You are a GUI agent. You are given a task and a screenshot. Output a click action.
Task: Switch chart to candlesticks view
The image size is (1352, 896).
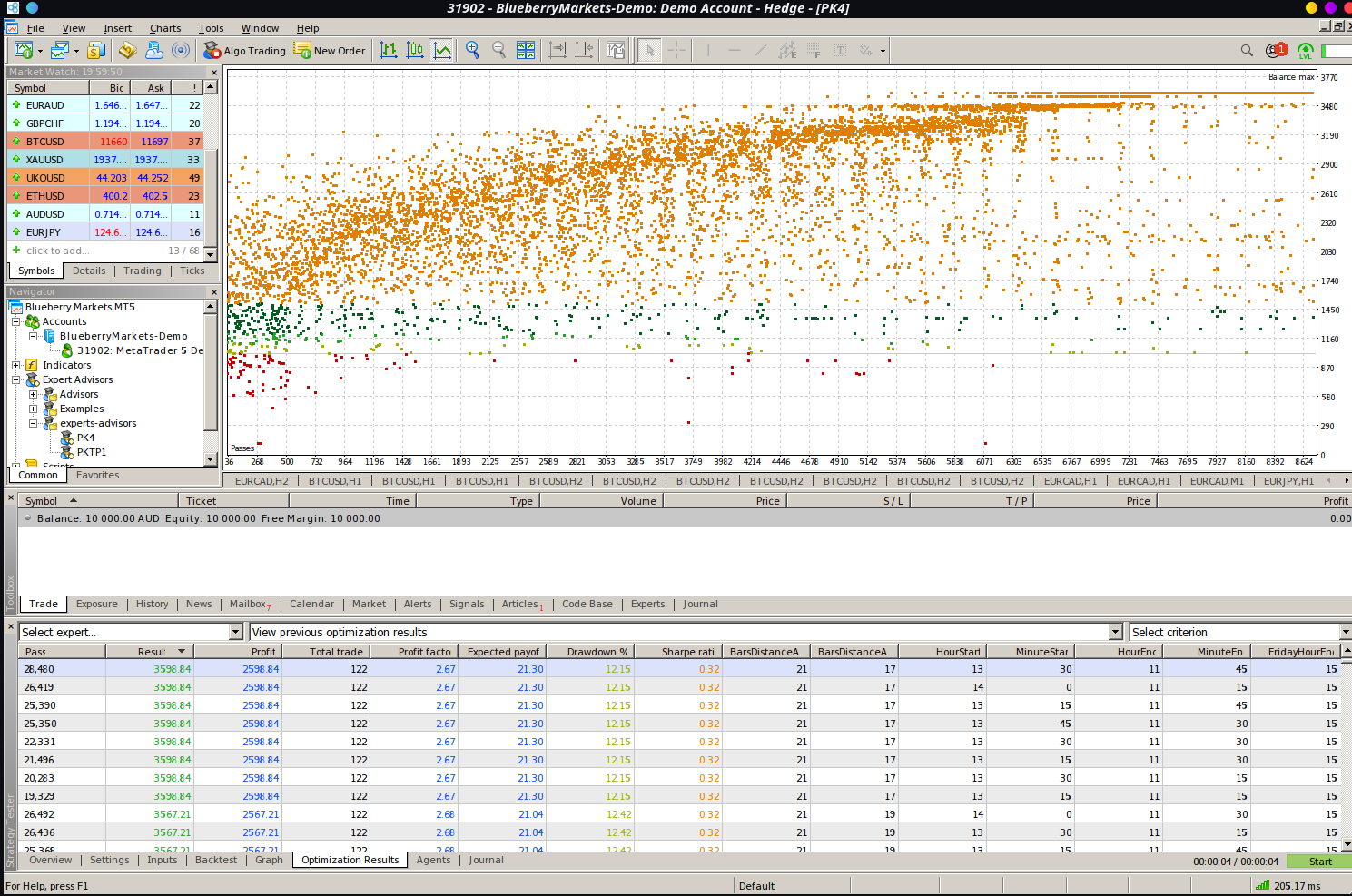[x=415, y=50]
